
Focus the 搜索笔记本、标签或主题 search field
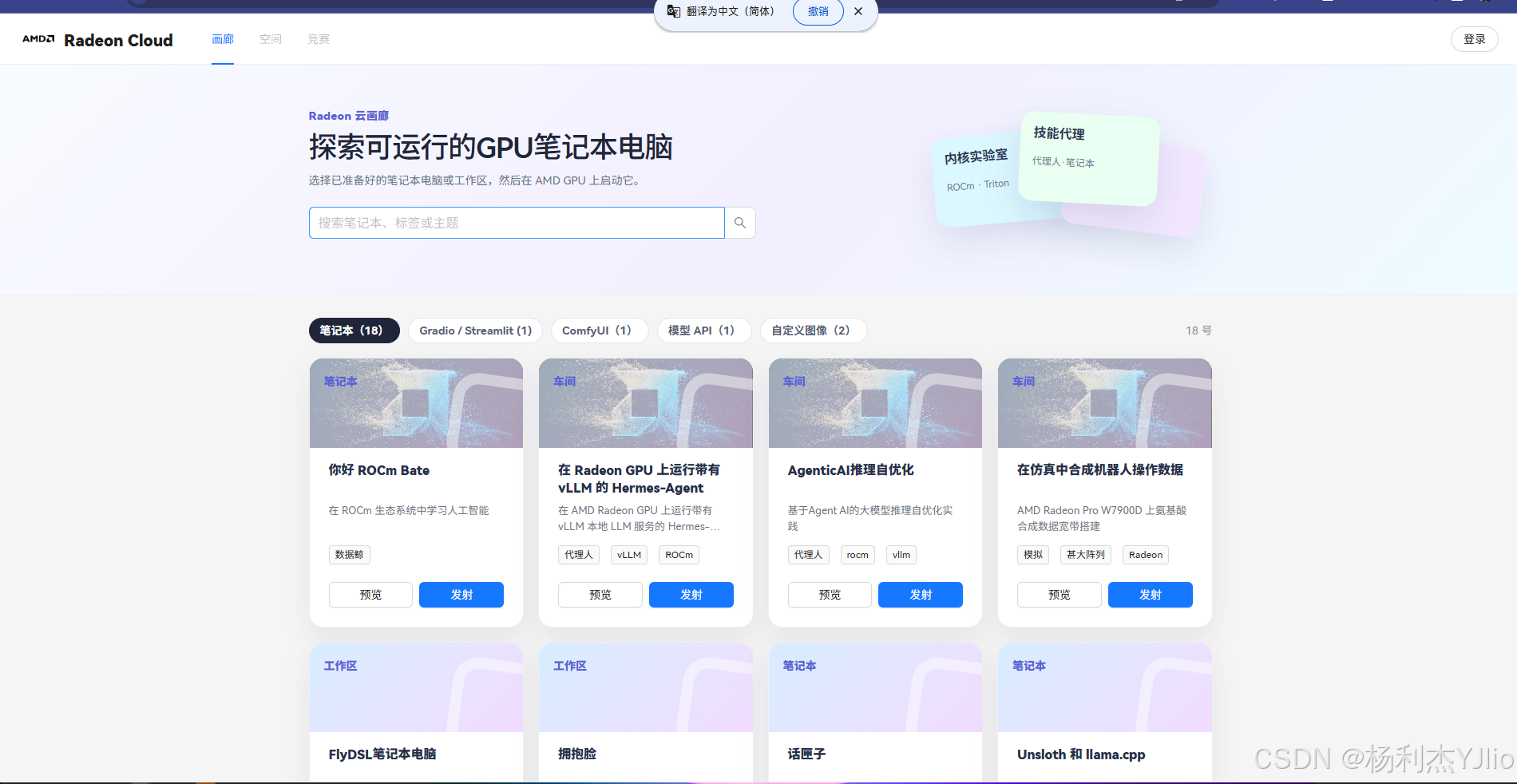[517, 223]
